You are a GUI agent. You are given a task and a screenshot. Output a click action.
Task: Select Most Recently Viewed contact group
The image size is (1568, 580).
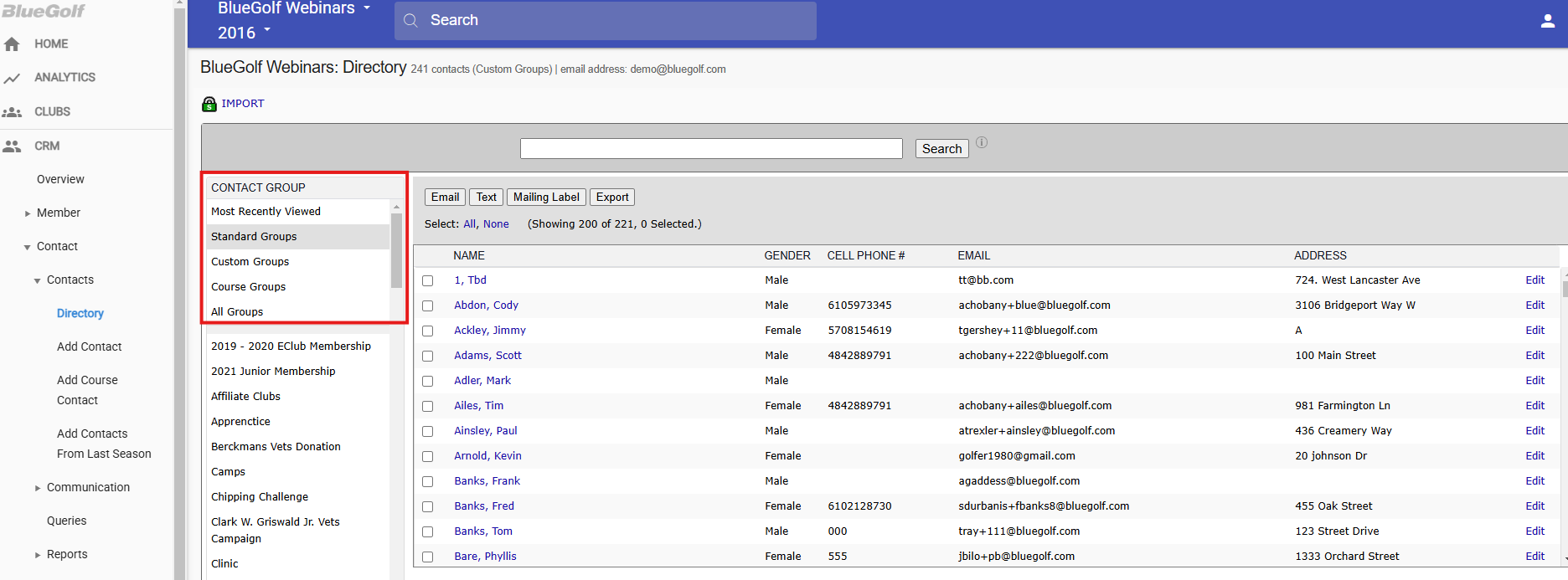[x=298, y=212]
